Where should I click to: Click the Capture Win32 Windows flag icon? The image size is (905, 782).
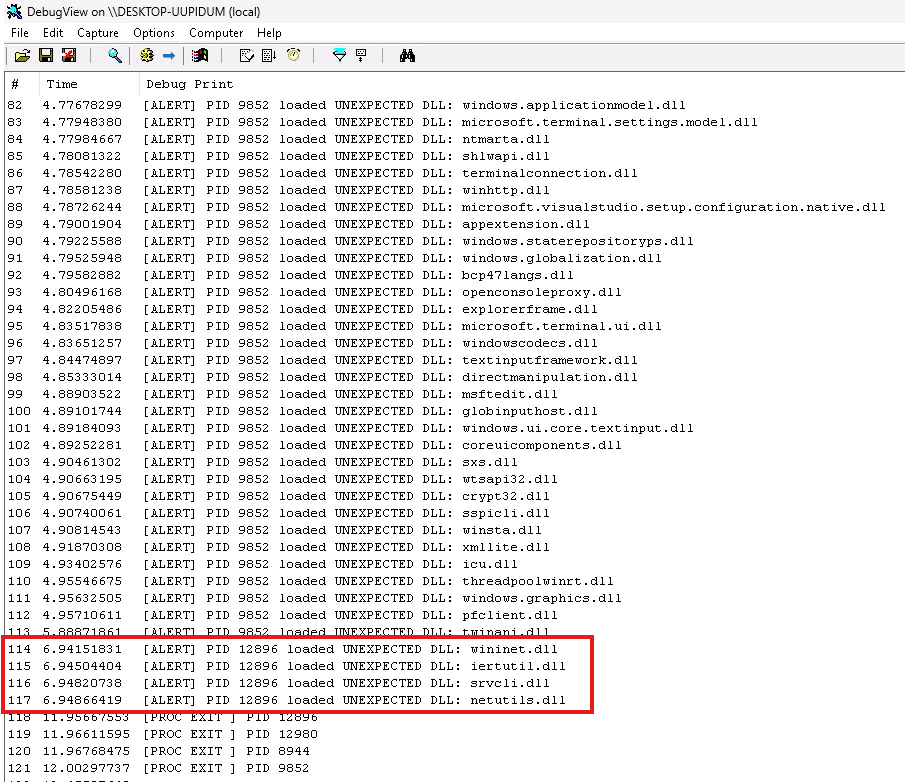point(200,56)
